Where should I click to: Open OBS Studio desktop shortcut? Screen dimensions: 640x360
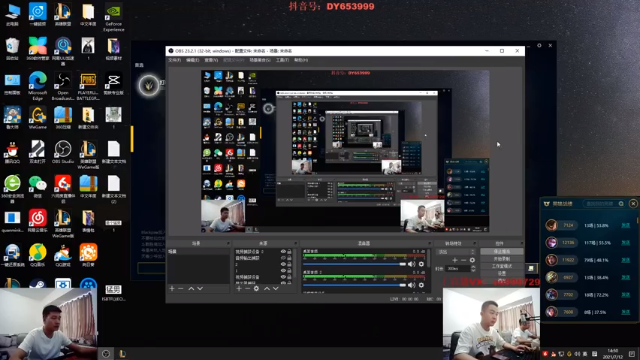[x=63, y=152]
